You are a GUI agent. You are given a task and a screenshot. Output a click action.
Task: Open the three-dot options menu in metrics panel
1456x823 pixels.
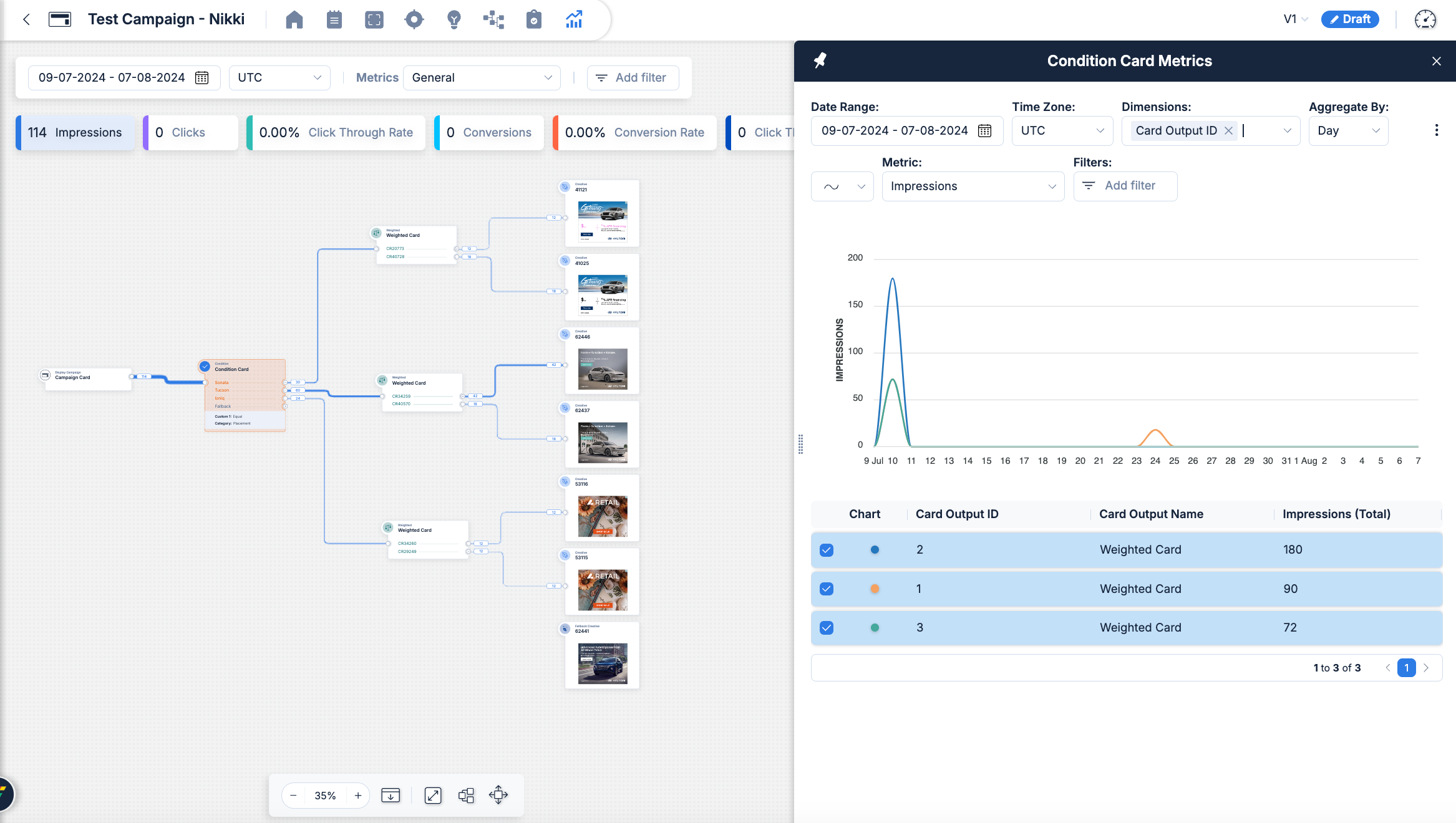coord(1437,130)
